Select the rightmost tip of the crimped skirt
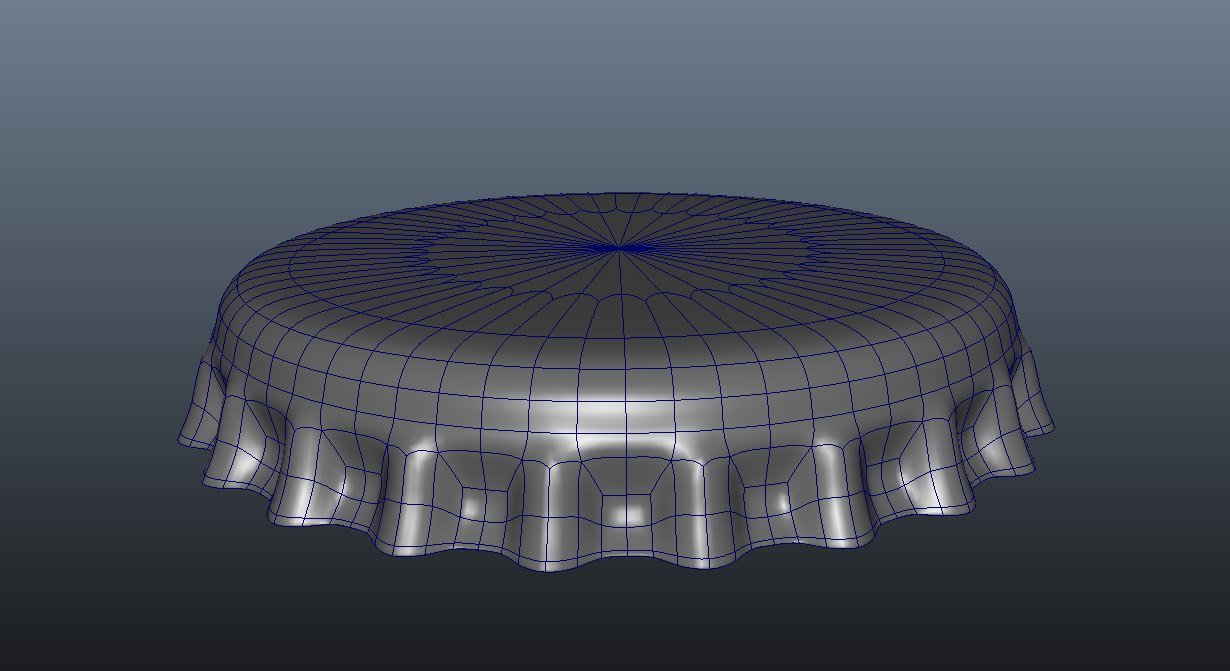The width and height of the screenshot is (1230, 671). click(x=1053, y=428)
